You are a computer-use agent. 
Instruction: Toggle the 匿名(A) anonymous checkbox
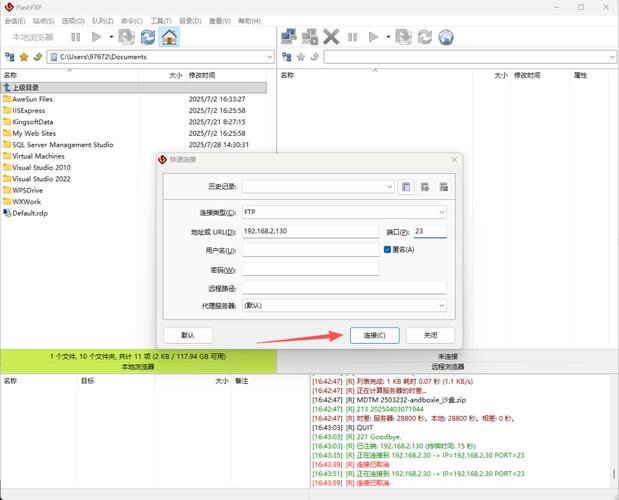(387, 249)
